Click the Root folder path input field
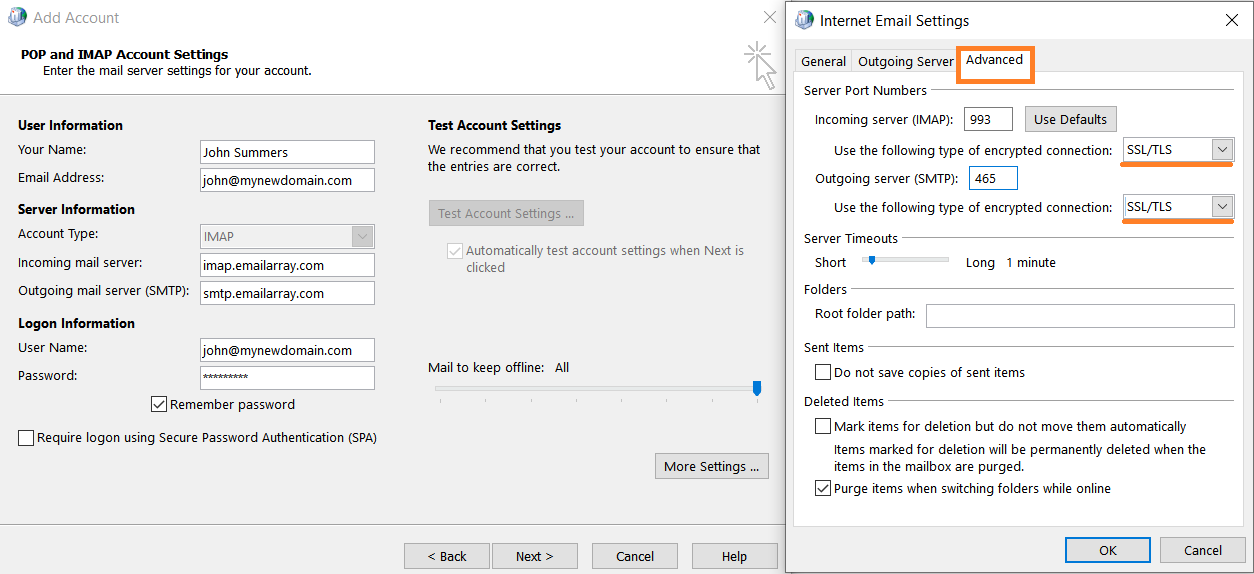This screenshot has height=574, width=1254. 1080,316
